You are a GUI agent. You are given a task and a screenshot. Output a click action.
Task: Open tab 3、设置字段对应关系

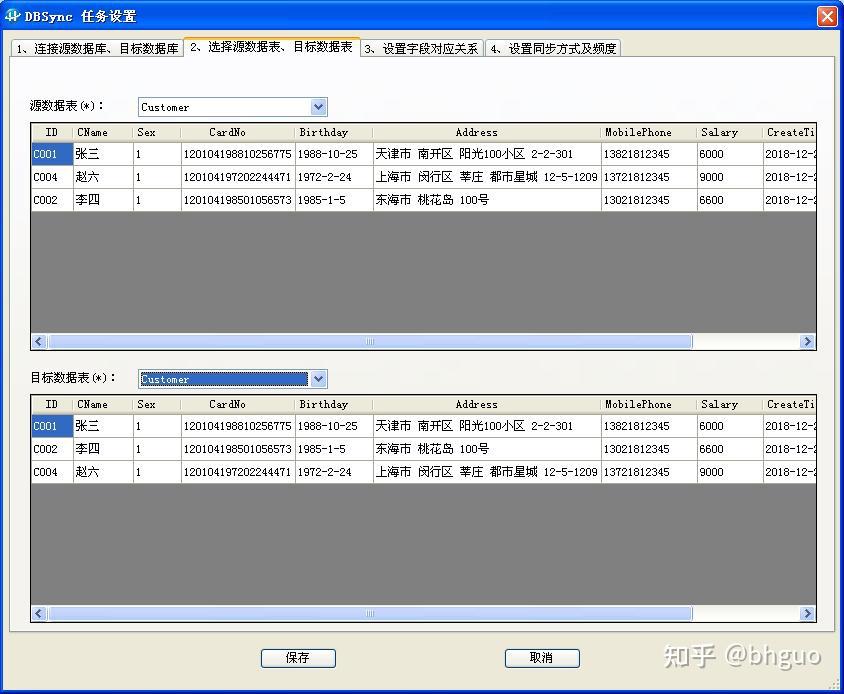coord(420,47)
